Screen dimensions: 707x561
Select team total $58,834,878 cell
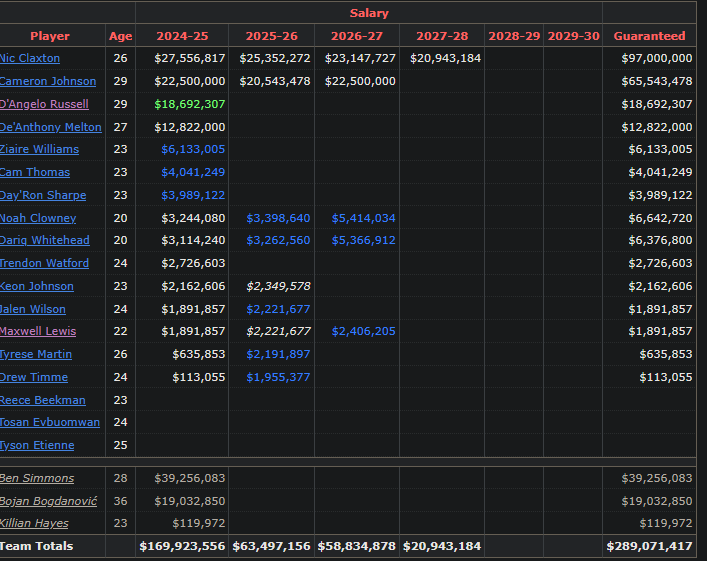pos(357,547)
